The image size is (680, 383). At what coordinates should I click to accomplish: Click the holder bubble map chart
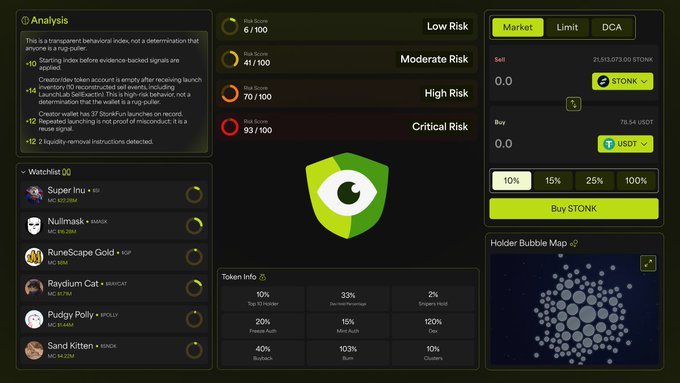pyautogui.click(x=574, y=310)
